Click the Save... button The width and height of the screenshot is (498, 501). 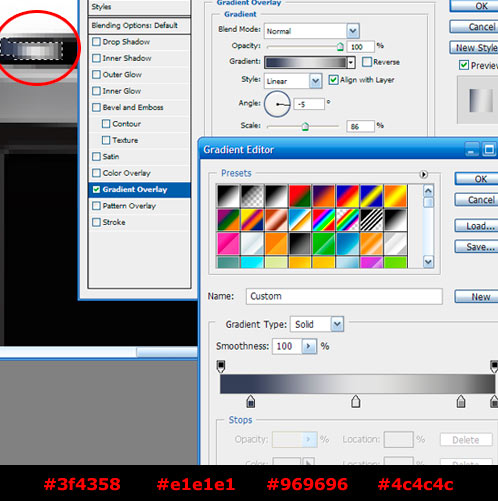[x=477, y=247]
